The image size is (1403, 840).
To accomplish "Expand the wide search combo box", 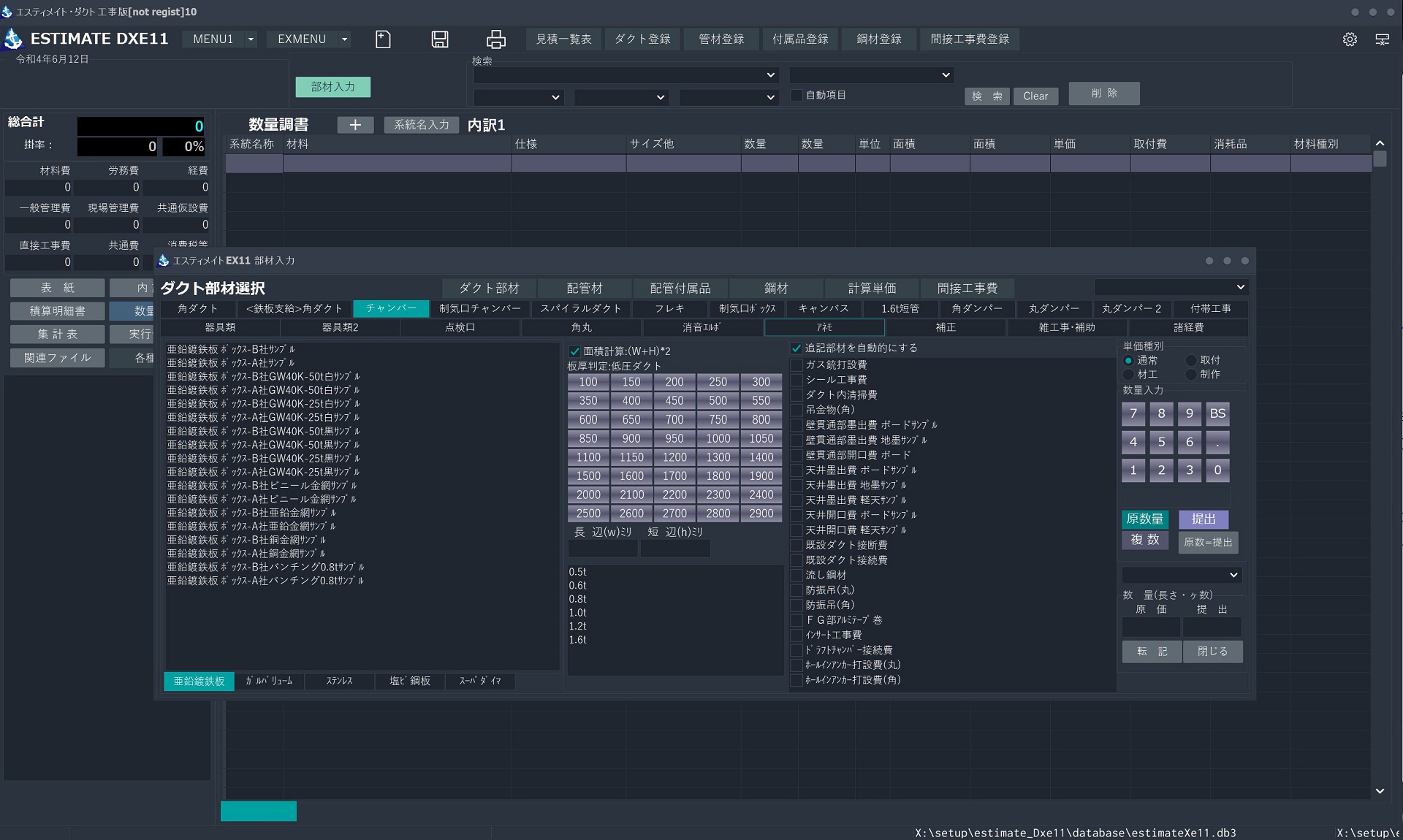I will [x=626, y=75].
